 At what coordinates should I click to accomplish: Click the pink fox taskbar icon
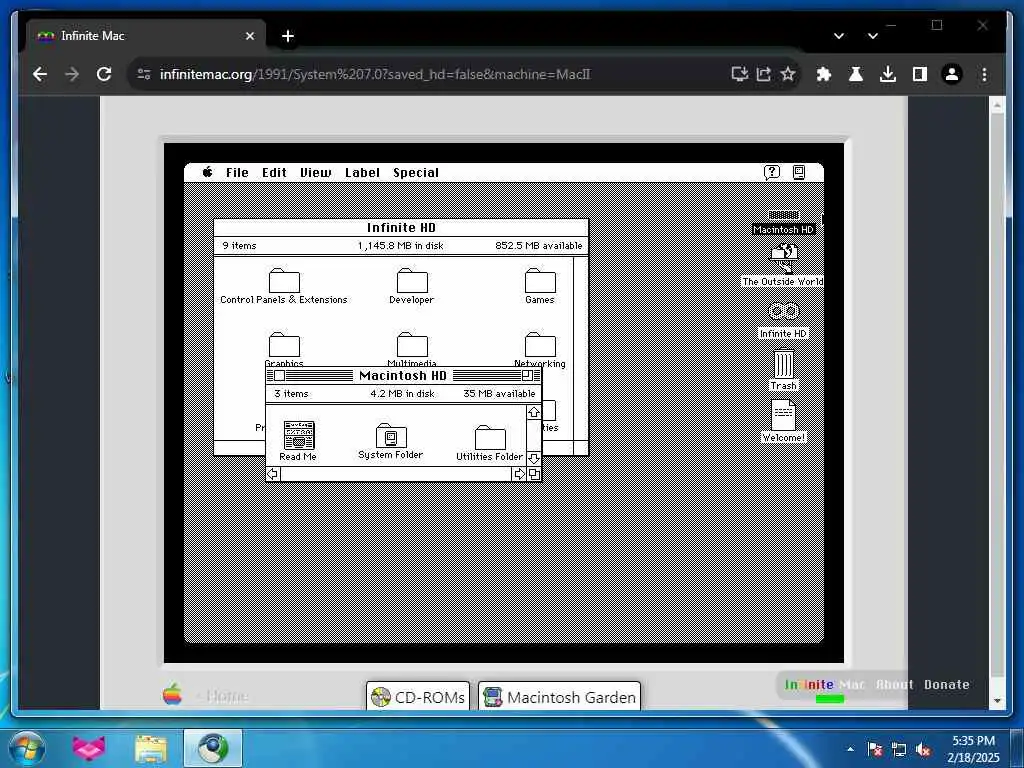(x=89, y=748)
